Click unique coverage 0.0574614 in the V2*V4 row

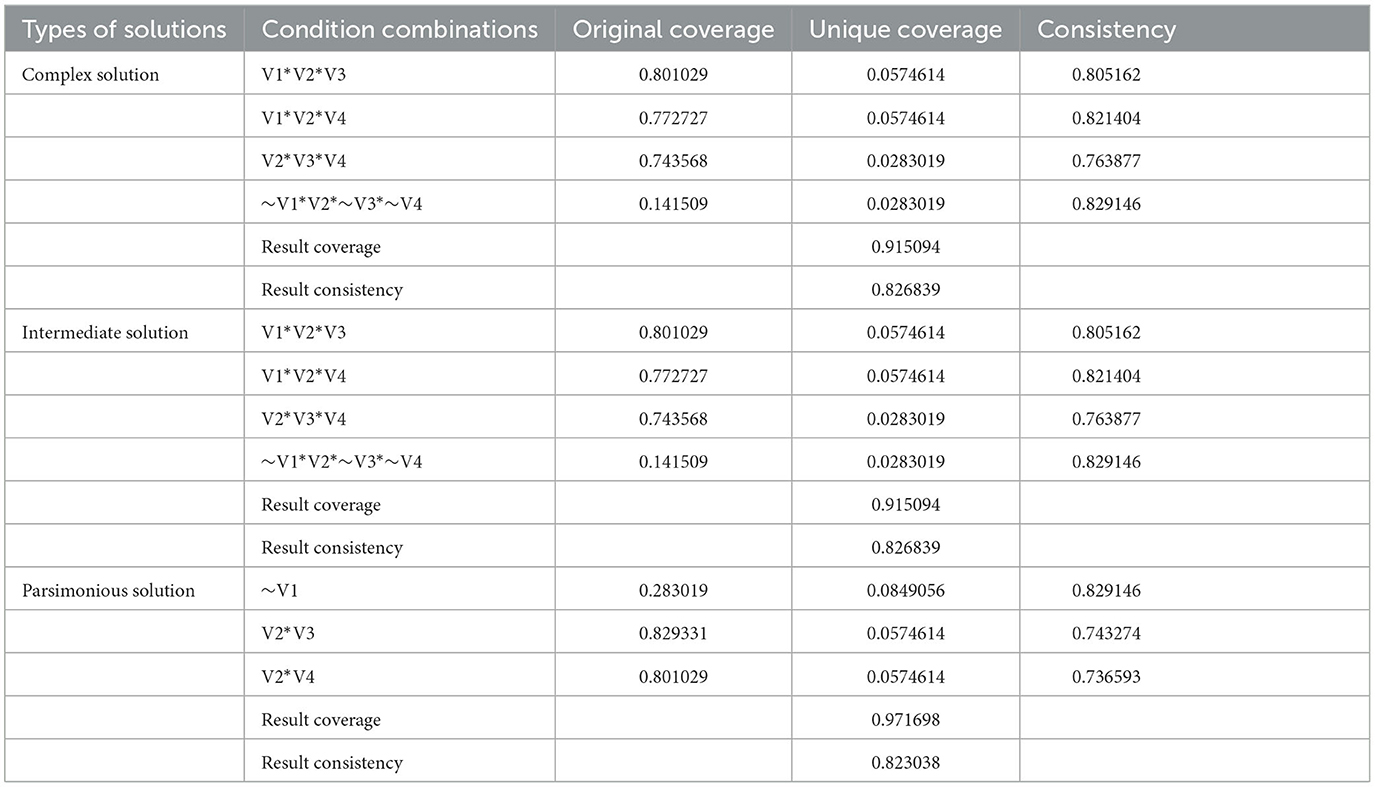[905, 677]
